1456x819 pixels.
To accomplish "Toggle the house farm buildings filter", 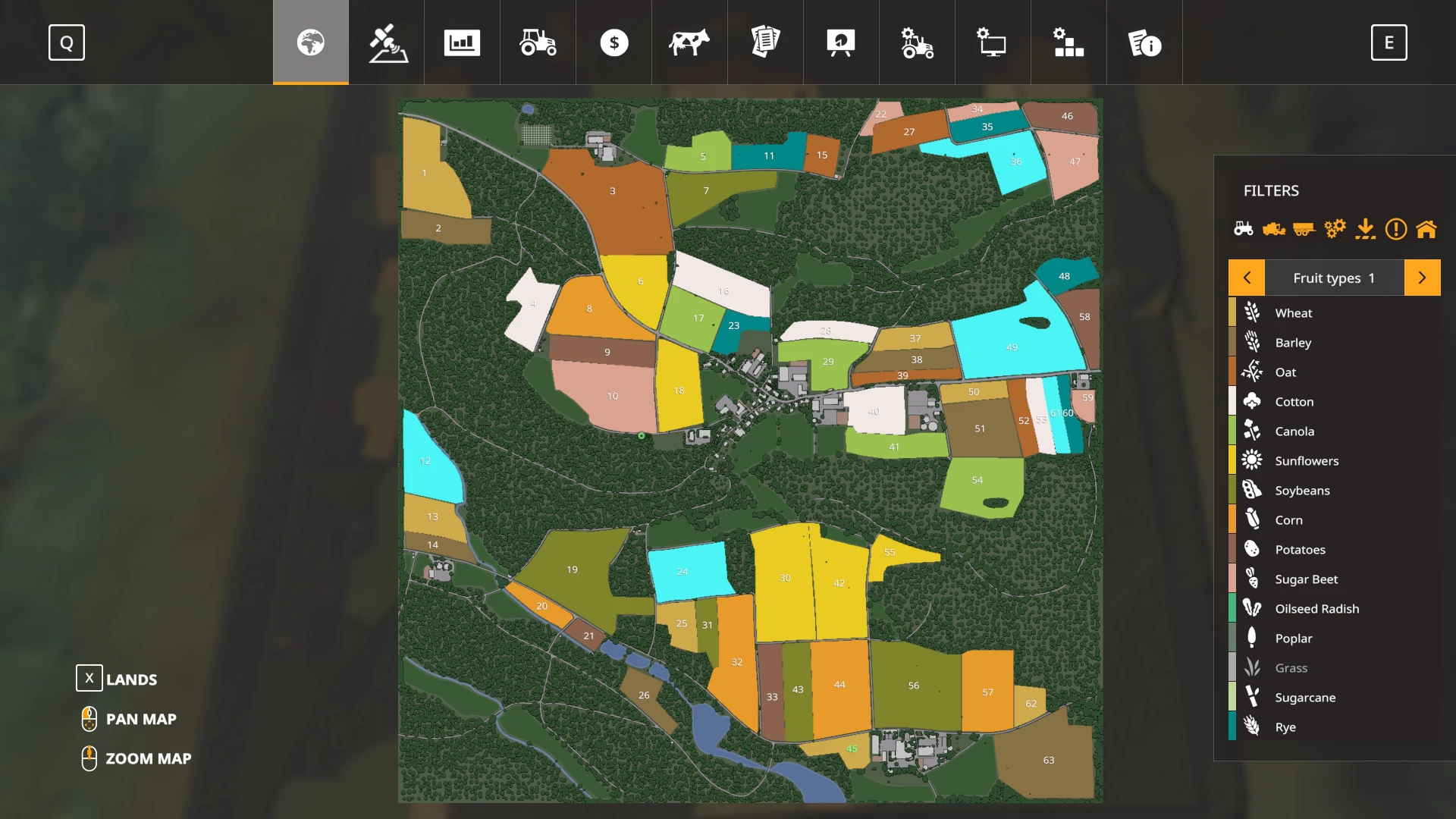I will (x=1426, y=228).
